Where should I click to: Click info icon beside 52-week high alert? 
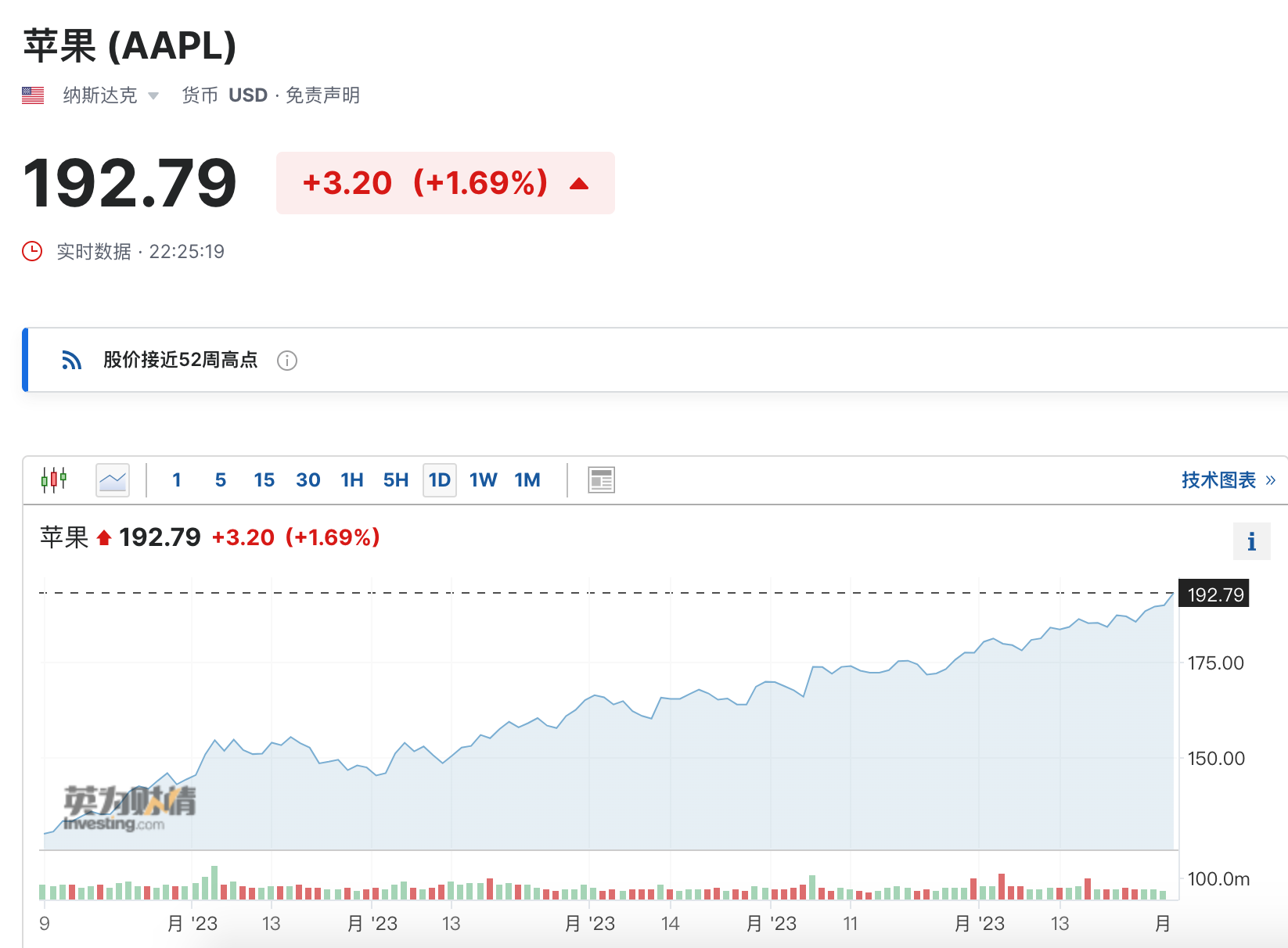click(x=287, y=361)
